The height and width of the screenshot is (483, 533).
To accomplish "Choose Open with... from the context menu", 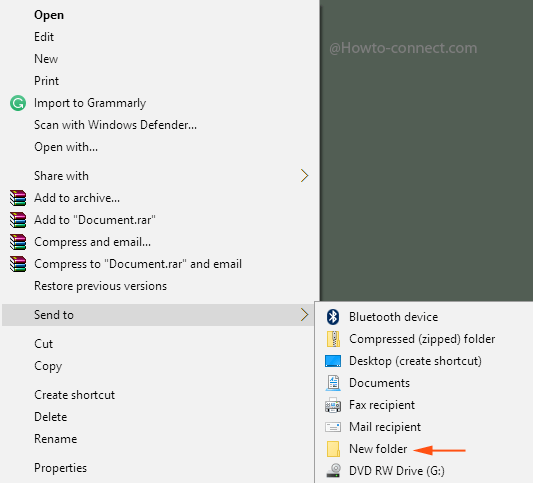I will (66, 147).
